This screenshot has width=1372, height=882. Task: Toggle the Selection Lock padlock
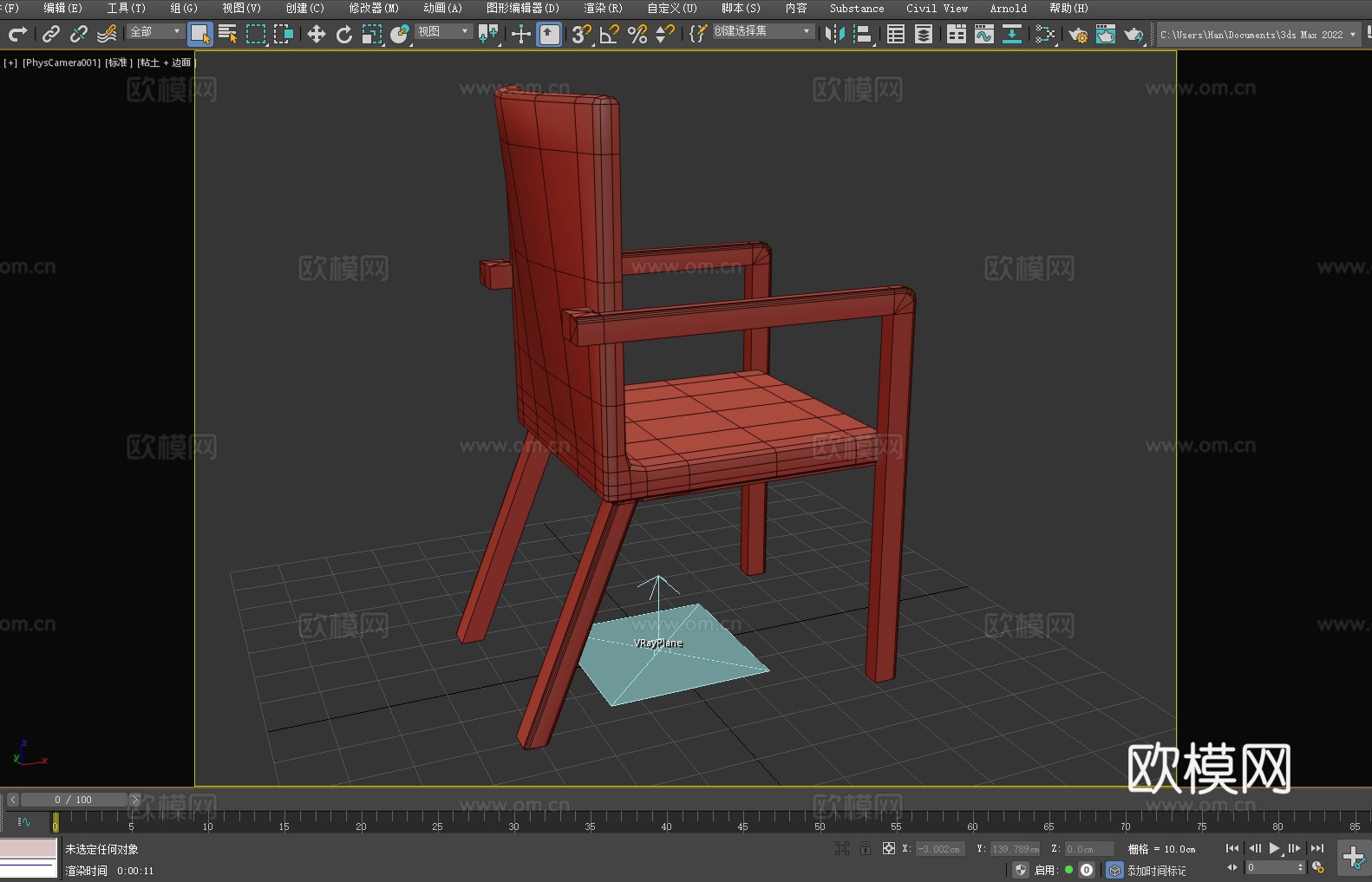pos(866,848)
